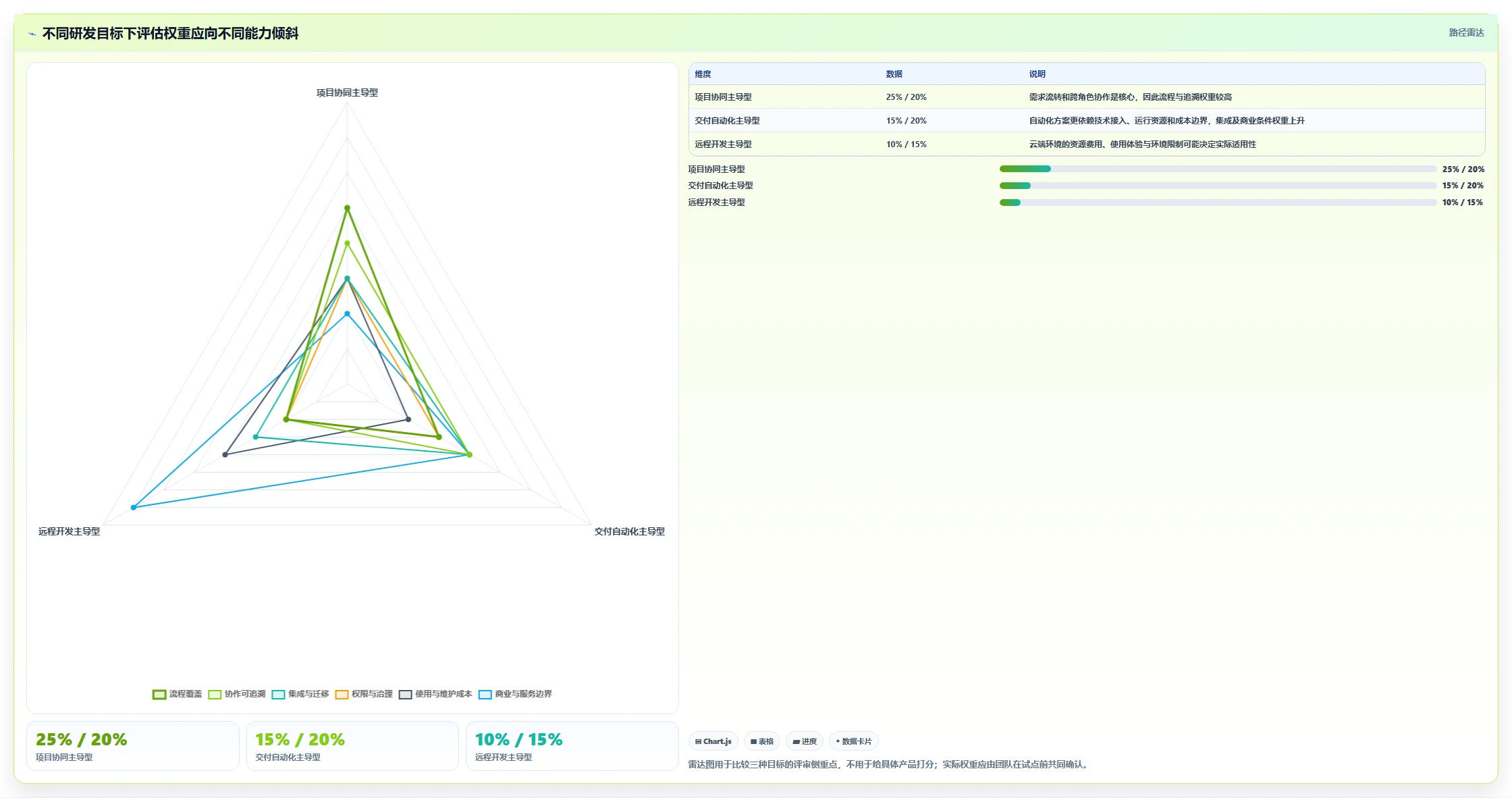
Task: Select the 交付自动化主导型 progress bar
Action: pos(1218,186)
